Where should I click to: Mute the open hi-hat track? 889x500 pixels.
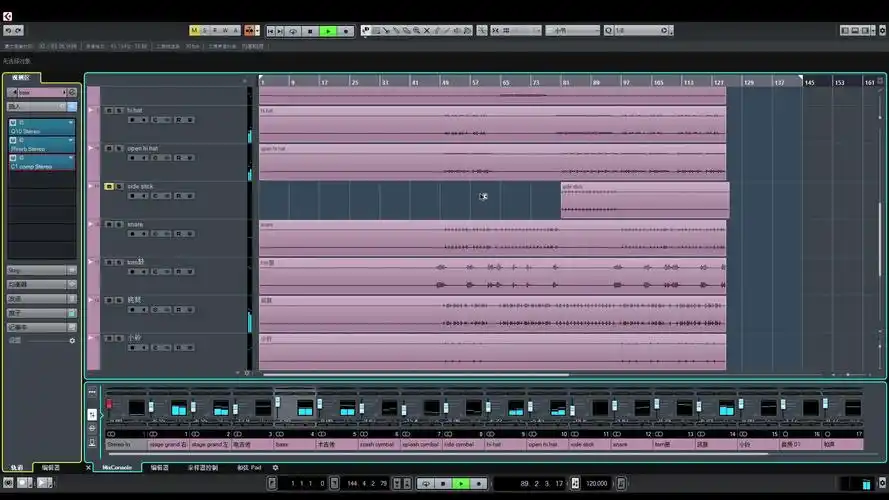[x=109, y=148]
